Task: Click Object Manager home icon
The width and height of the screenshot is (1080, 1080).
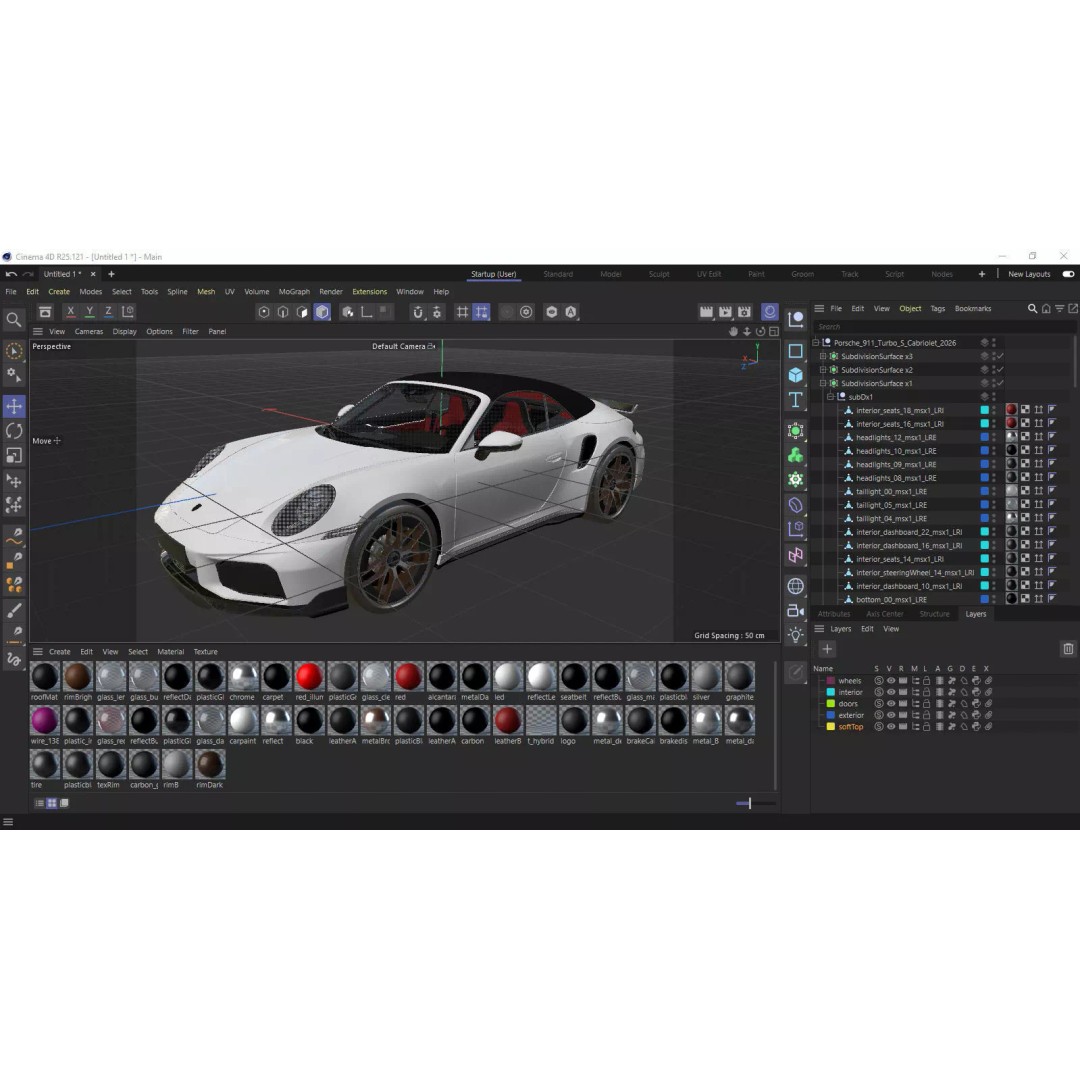Action: click(x=1046, y=309)
